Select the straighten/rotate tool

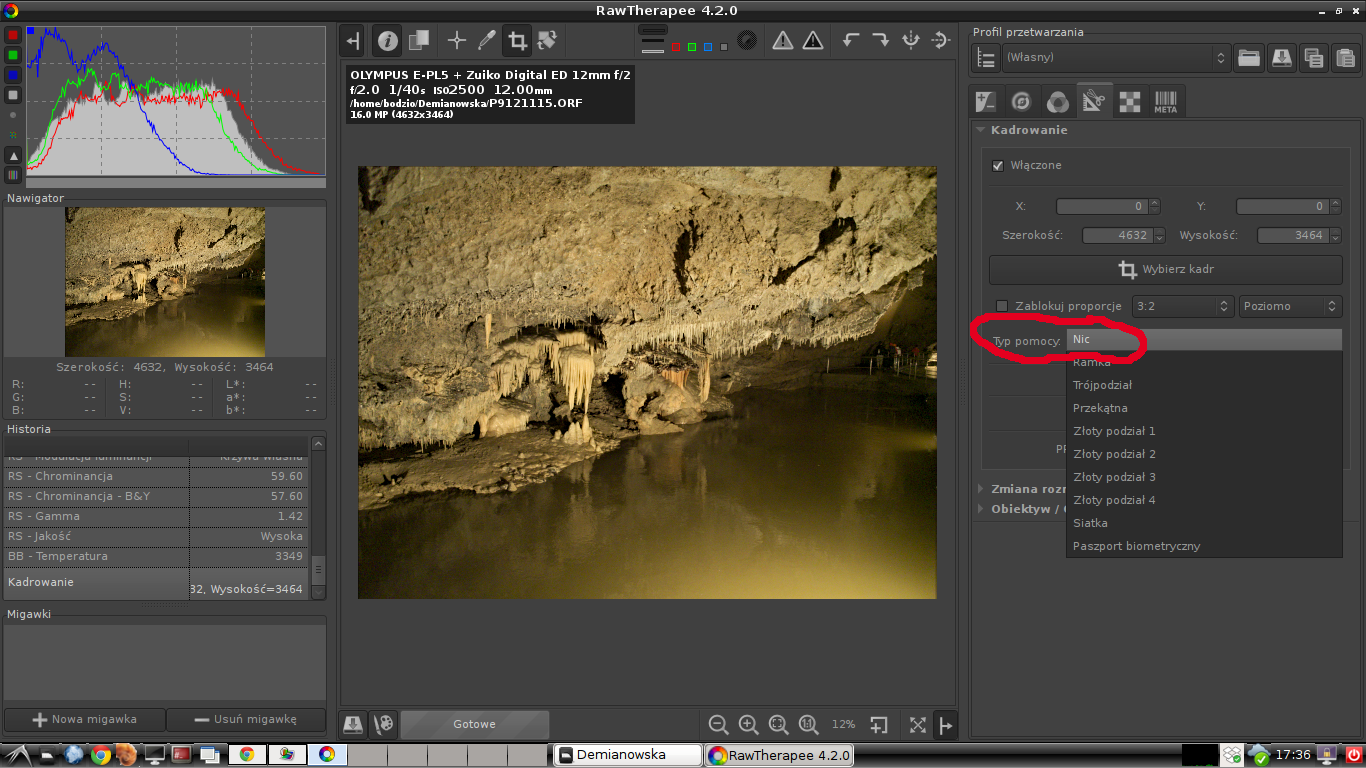pyautogui.click(x=547, y=41)
